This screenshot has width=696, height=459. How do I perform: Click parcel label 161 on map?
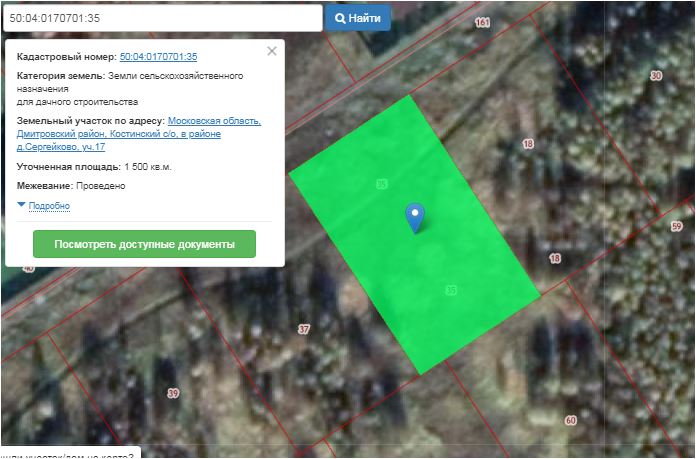pyautogui.click(x=484, y=22)
